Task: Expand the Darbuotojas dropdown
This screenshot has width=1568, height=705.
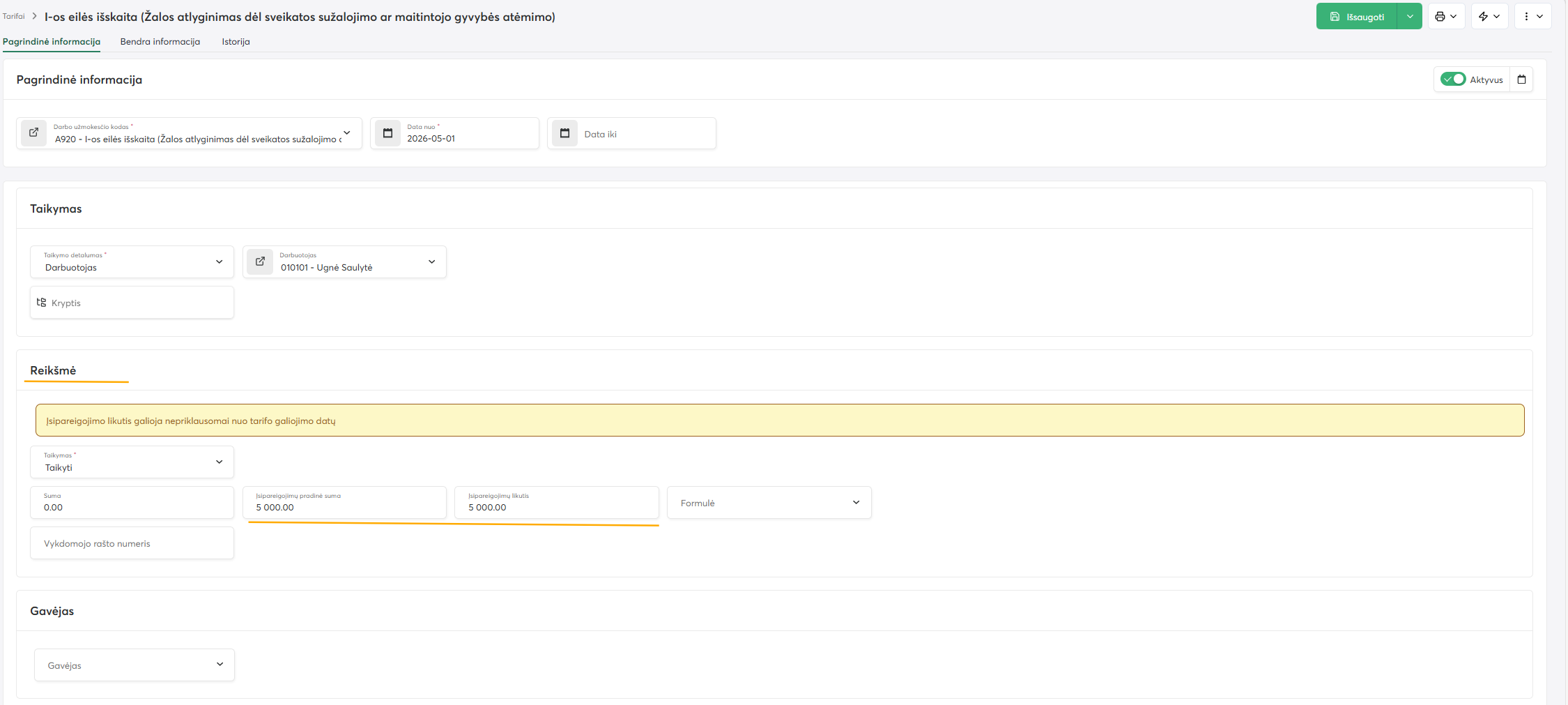Action: 431,261
